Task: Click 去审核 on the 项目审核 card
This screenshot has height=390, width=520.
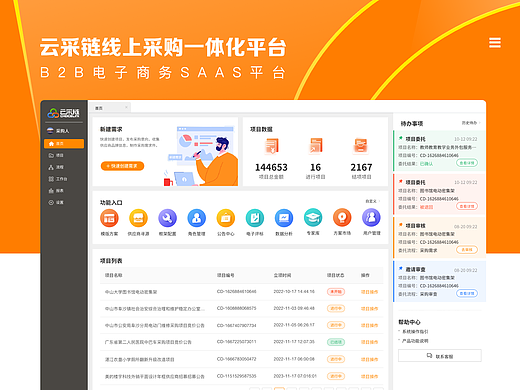Action: (467, 250)
